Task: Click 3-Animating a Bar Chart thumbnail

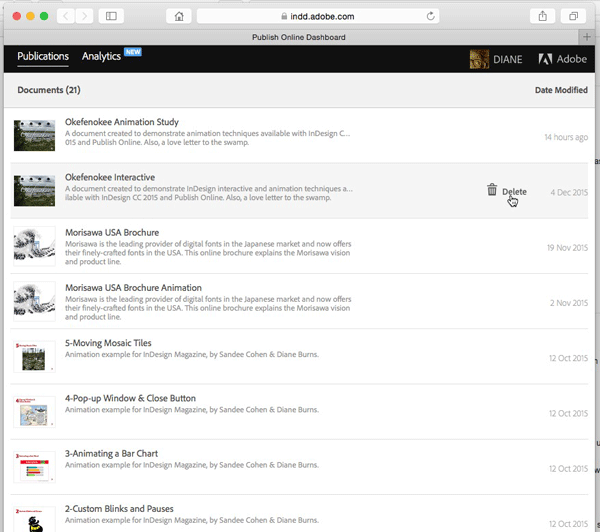Action: click(x=34, y=467)
